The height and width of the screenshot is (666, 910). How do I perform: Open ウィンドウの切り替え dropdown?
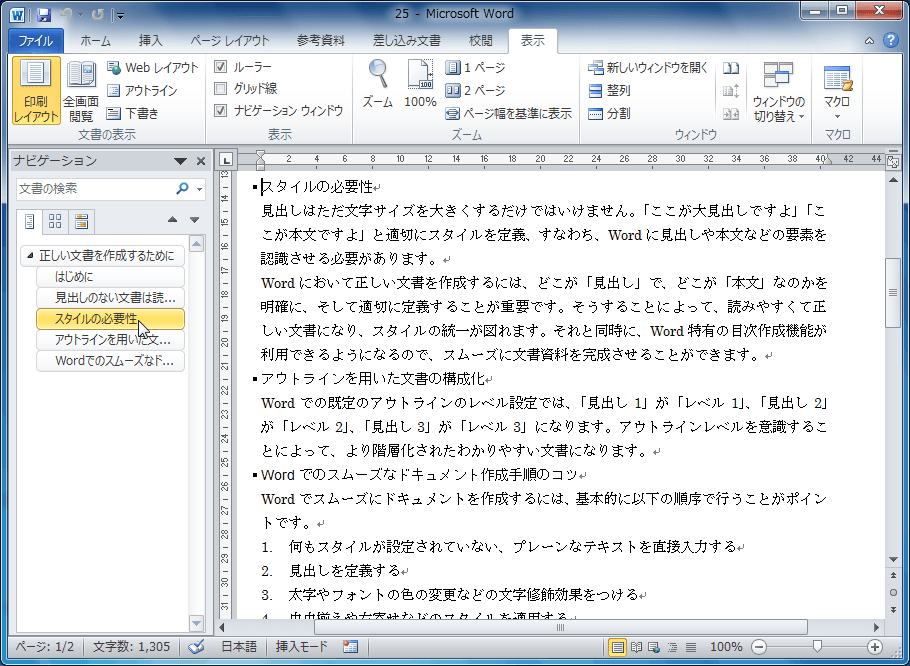click(778, 91)
